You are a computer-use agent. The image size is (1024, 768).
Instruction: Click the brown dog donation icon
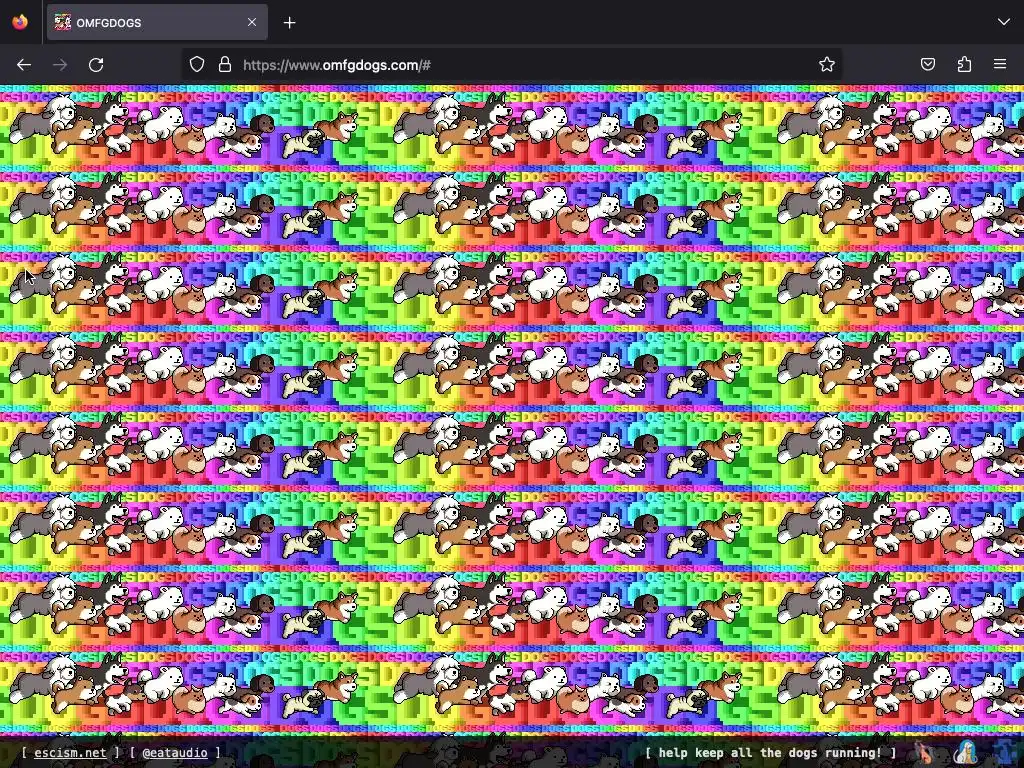924,753
